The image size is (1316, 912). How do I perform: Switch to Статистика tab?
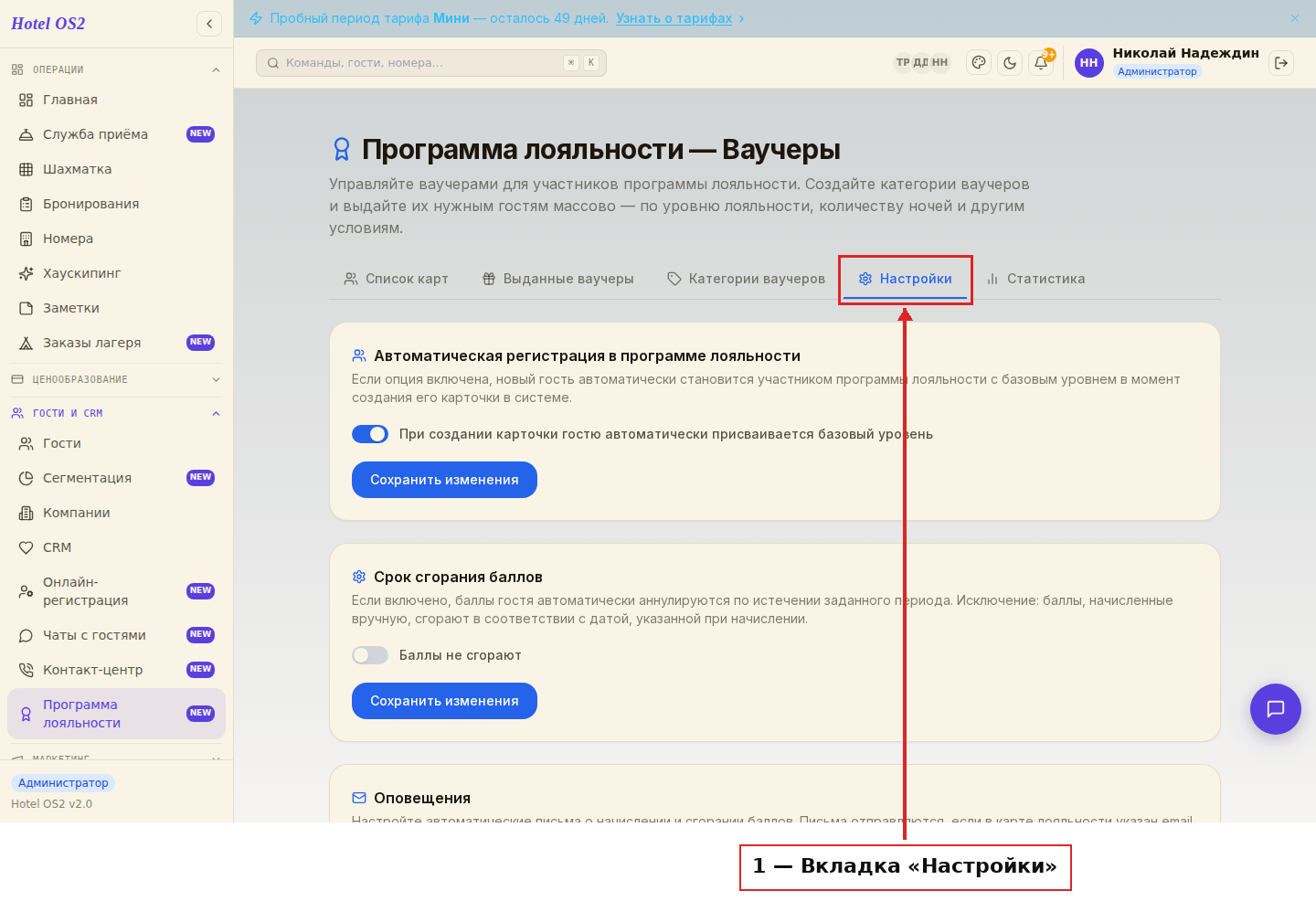click(1035, 279)
